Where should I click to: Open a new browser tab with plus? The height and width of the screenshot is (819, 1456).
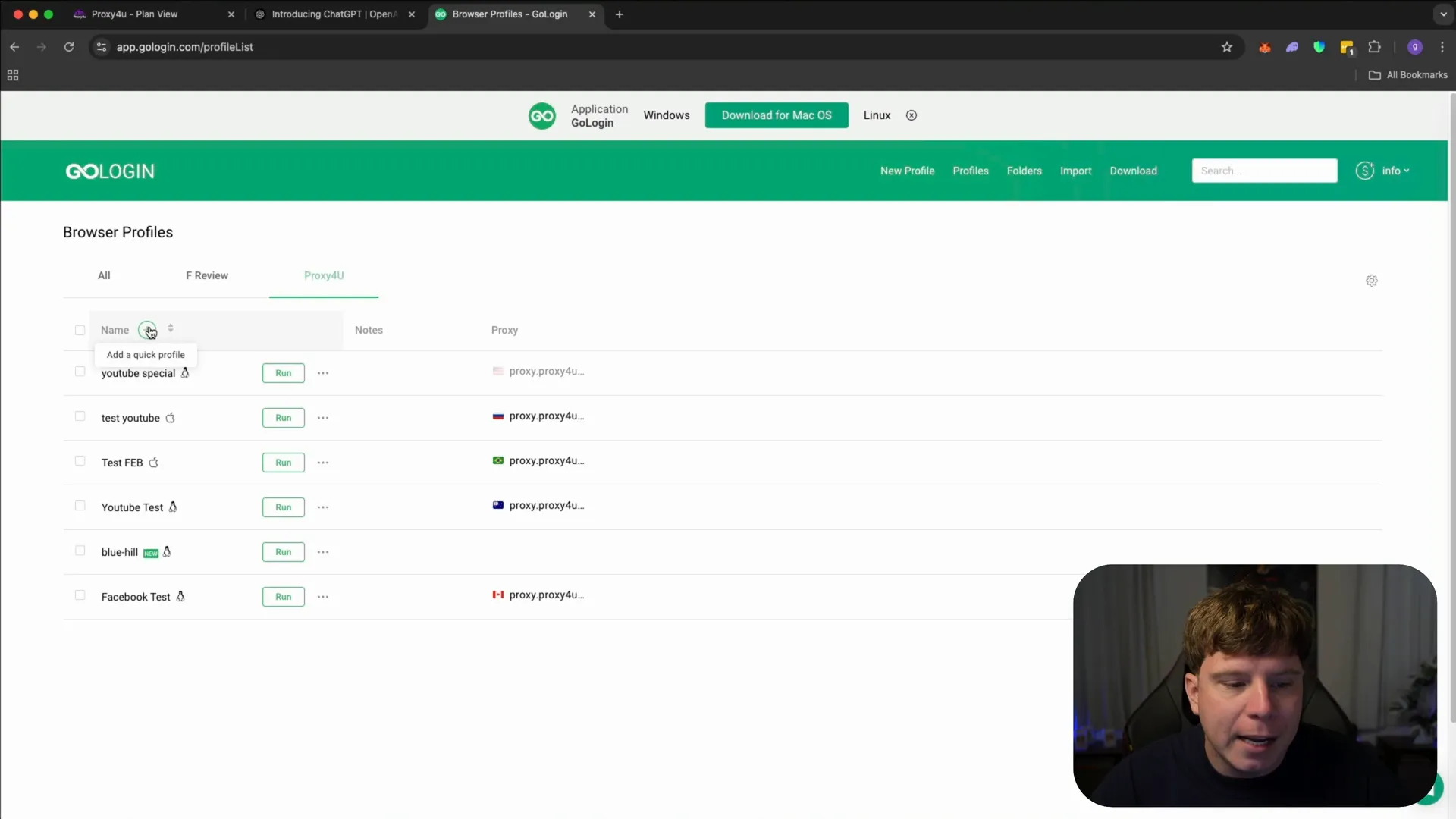point(619,14)
